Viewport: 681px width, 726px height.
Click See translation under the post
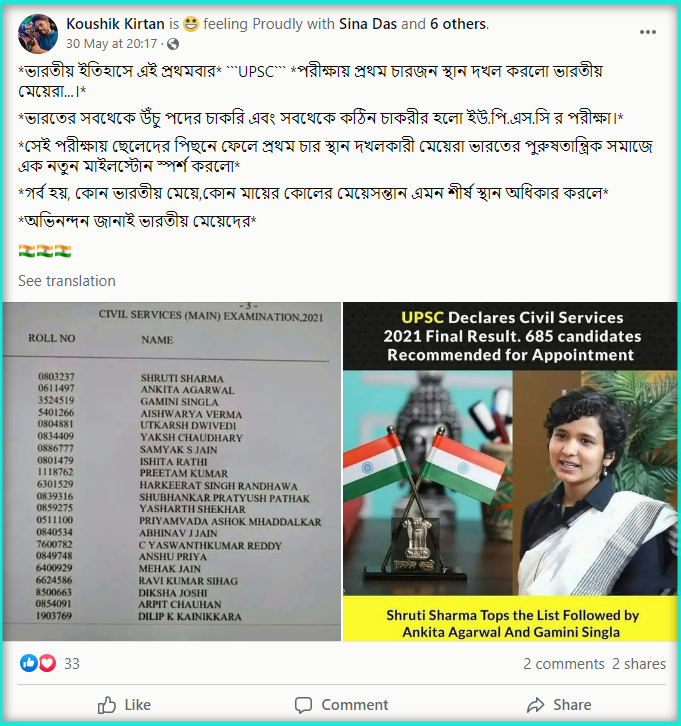[67, 281]
